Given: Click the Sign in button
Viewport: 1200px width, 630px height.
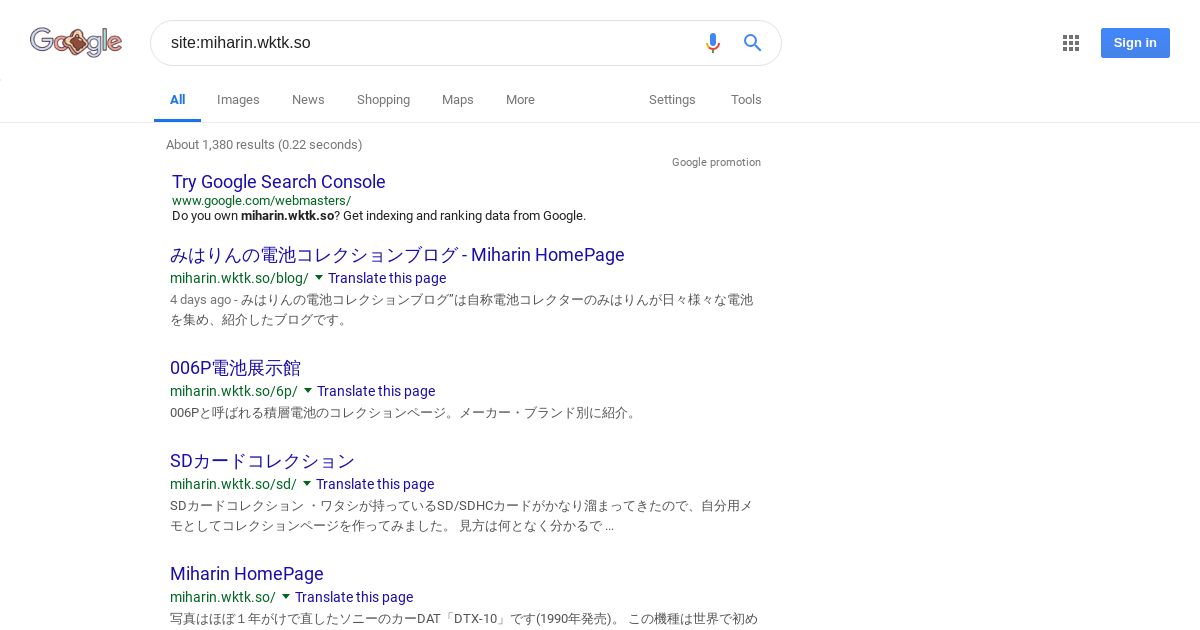Looking at the screenshot, I should [x=1135, y=43].
